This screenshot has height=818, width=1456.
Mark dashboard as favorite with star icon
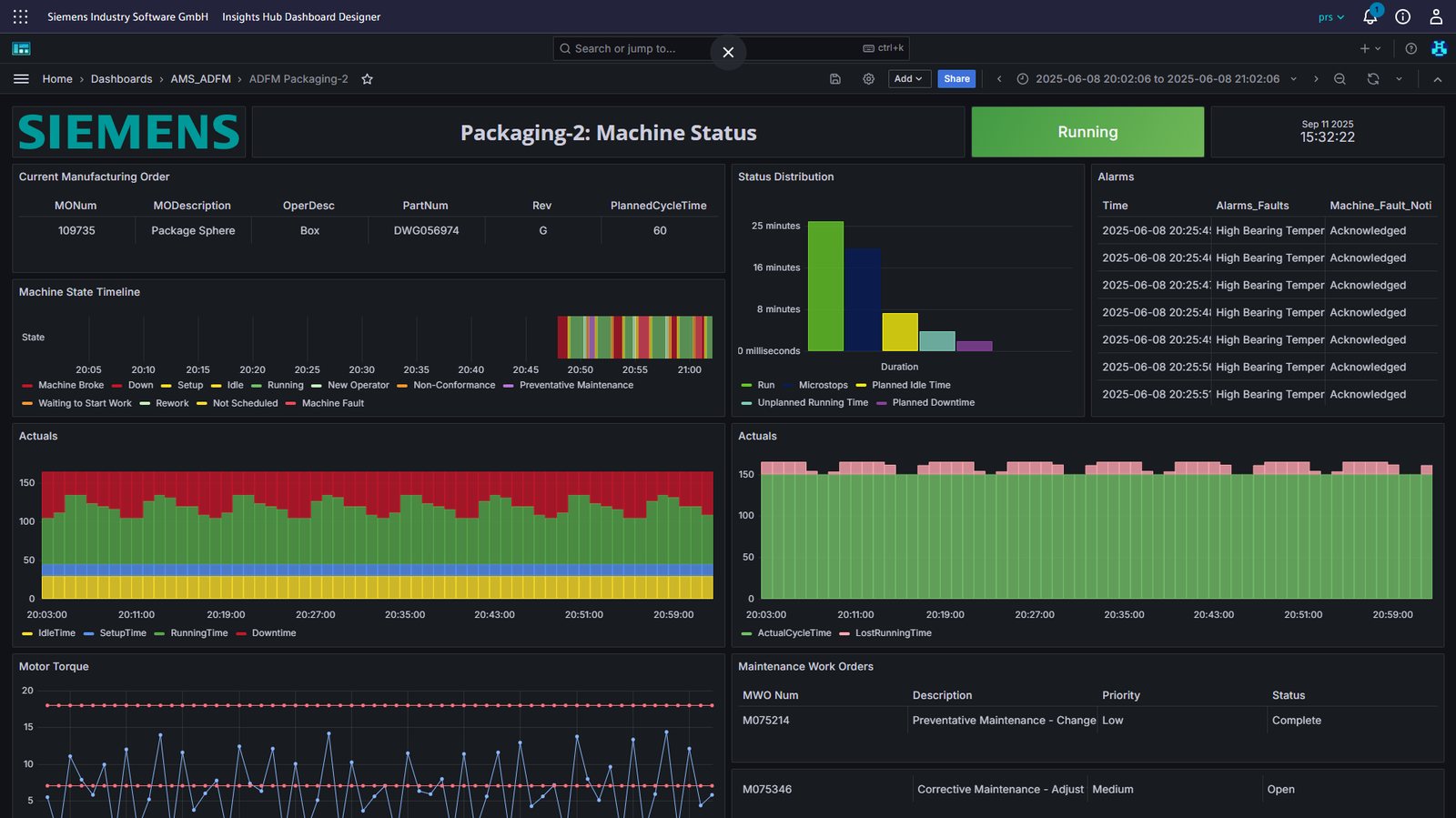pos(367,79)
